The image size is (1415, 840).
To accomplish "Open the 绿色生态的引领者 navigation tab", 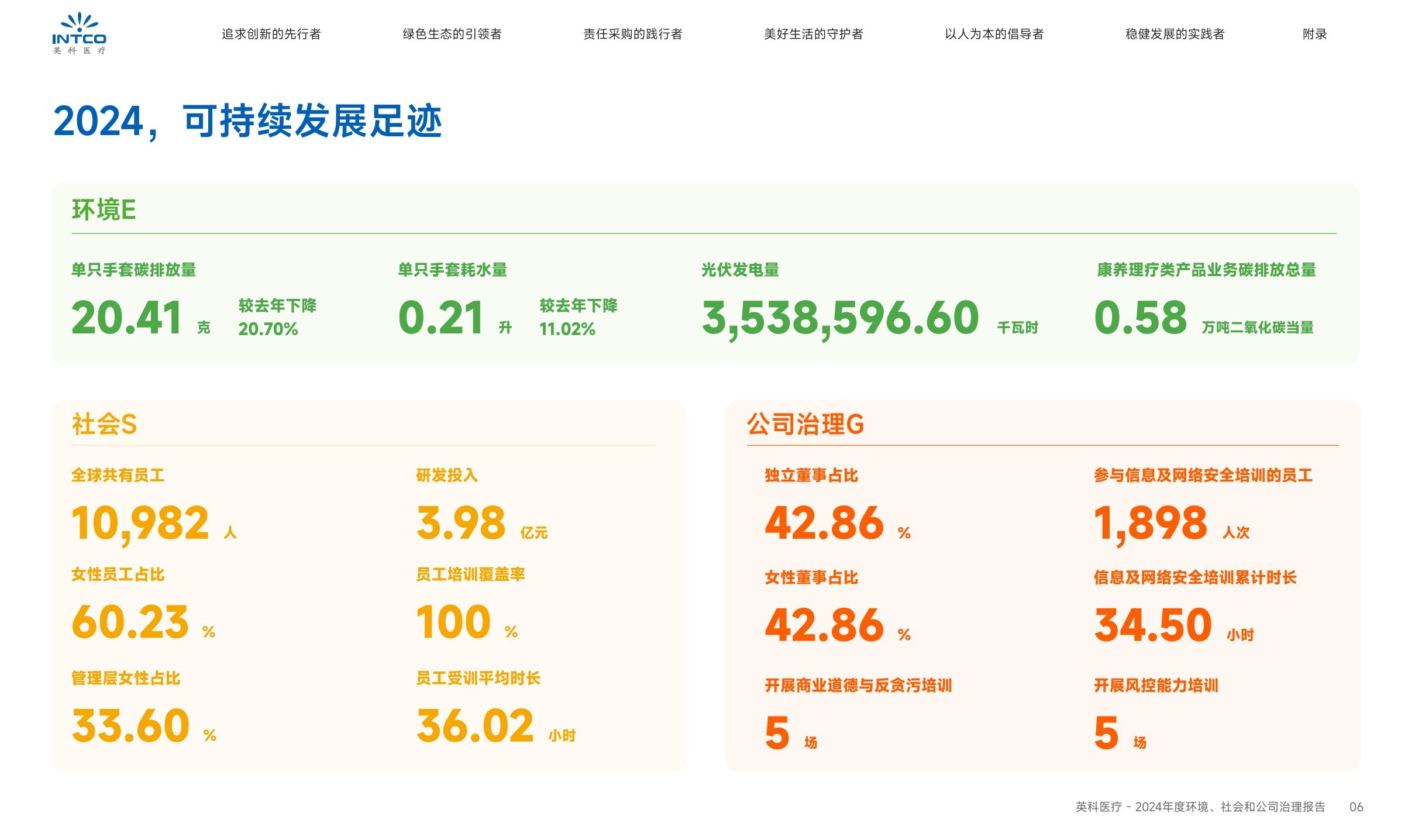I will 452,34.
